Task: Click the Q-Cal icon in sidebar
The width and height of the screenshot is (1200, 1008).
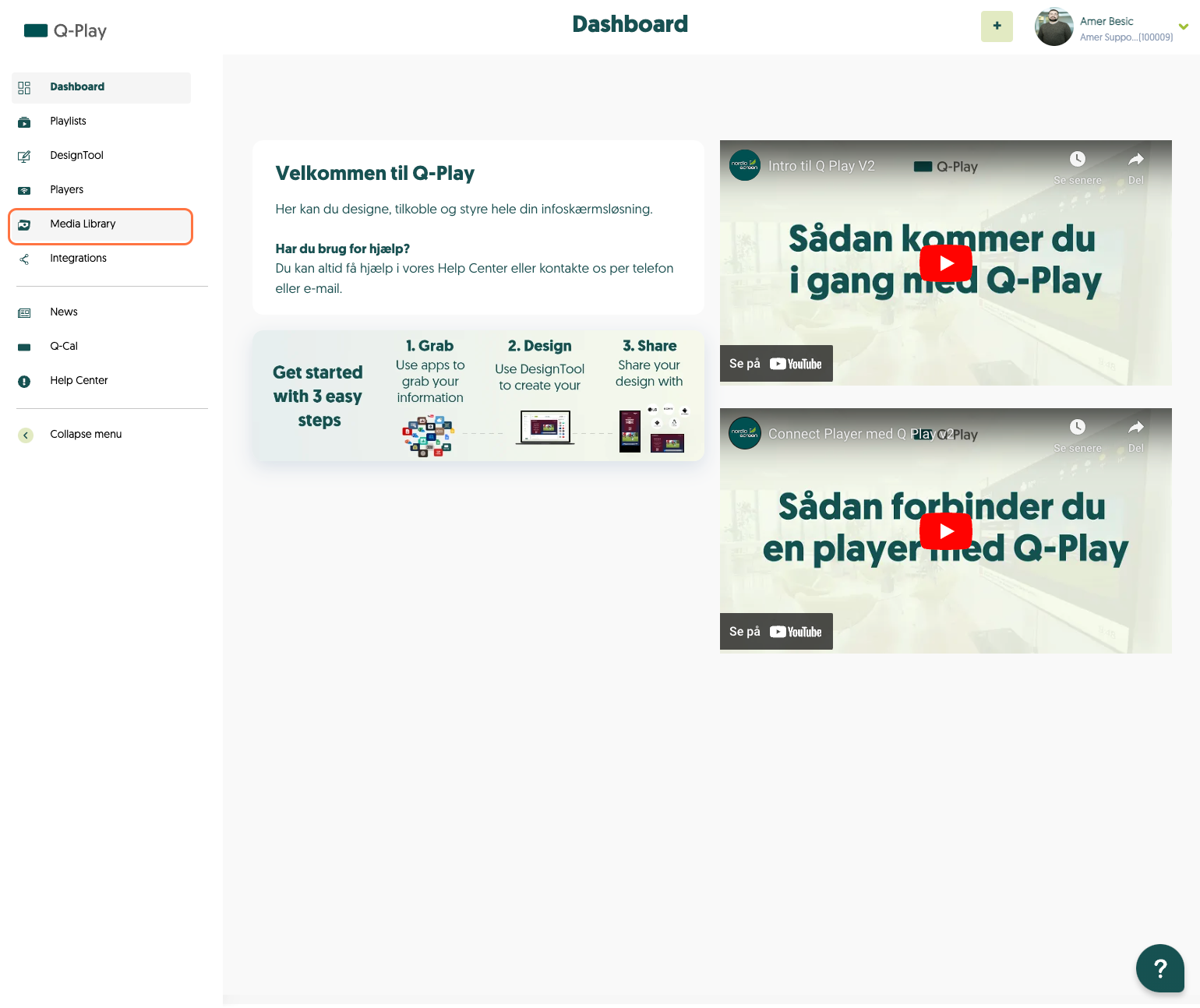Action: pos(24,347)
